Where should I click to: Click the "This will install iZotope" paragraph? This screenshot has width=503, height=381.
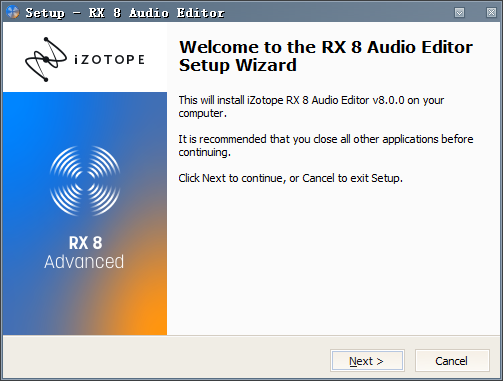311,107
